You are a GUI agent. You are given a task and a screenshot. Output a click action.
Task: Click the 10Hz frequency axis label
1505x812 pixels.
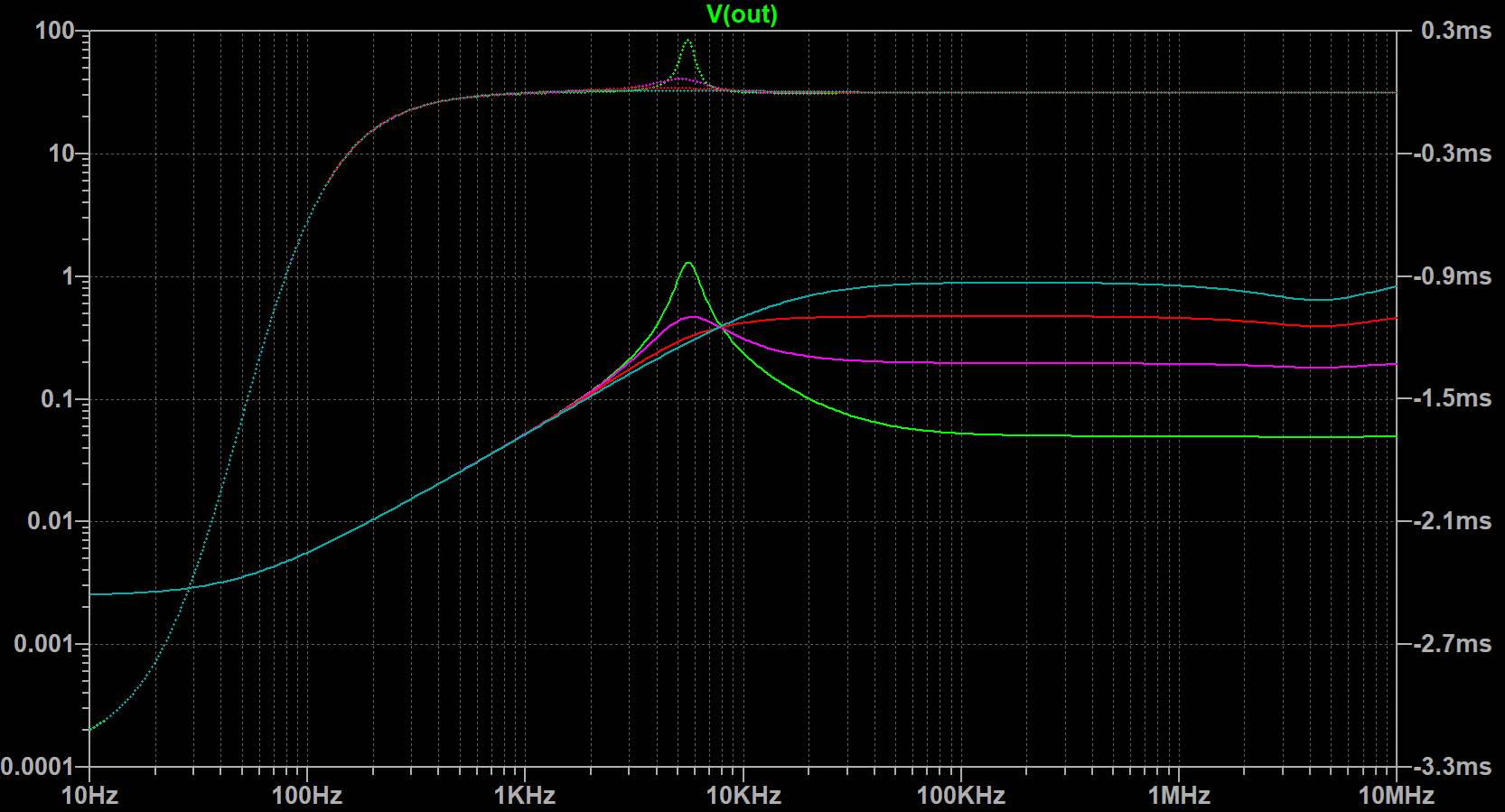(x=89, y=796)
